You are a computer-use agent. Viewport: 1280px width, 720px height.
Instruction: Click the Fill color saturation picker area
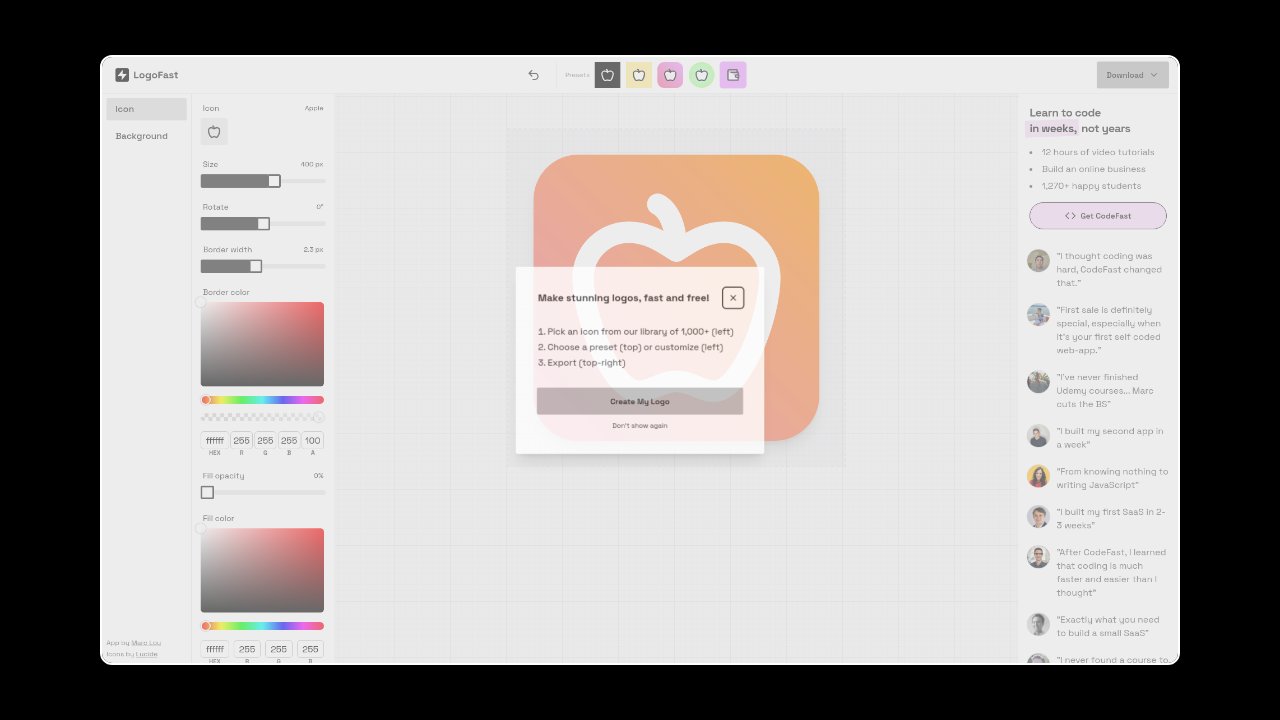coord(262,570)
